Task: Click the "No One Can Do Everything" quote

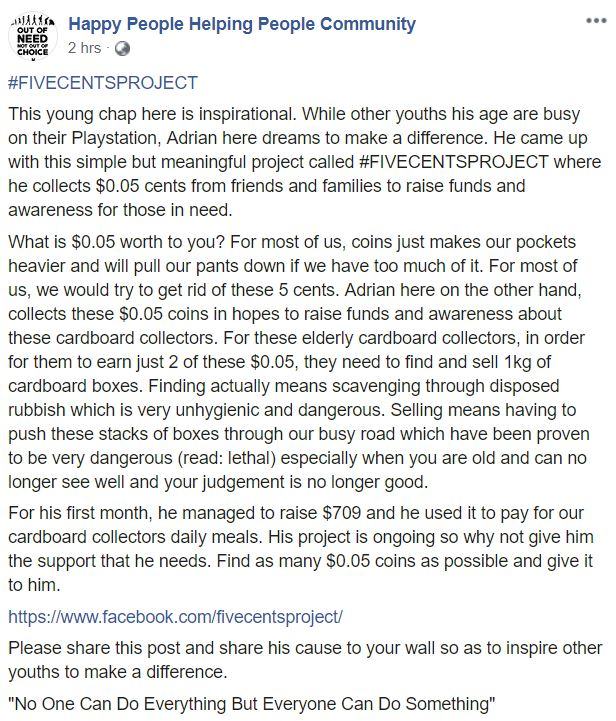Action: click(x=251, y=702)
